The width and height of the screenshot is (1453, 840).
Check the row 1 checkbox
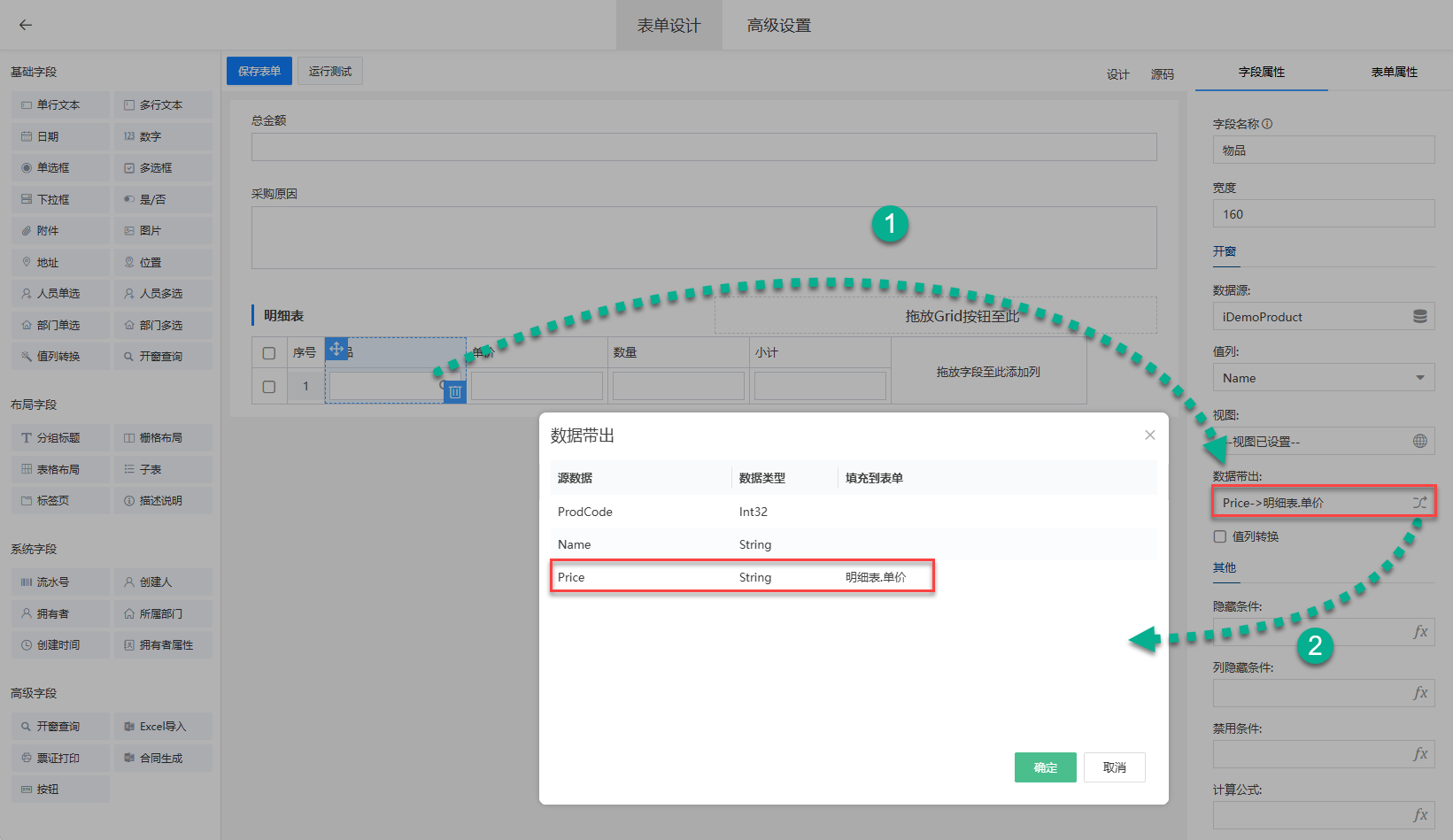pyautogui.click(x=269, y=387)
